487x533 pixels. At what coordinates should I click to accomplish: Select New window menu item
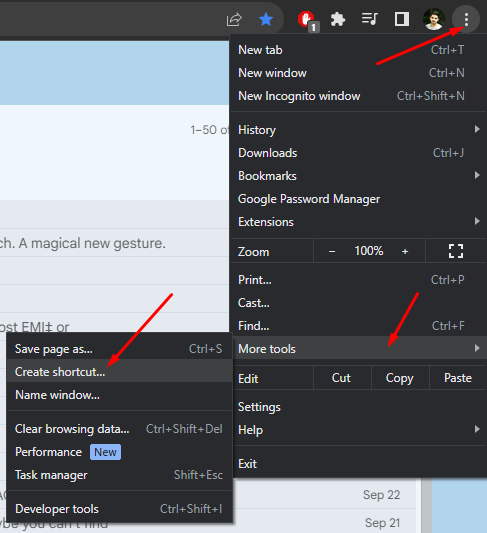pos(359,73)
